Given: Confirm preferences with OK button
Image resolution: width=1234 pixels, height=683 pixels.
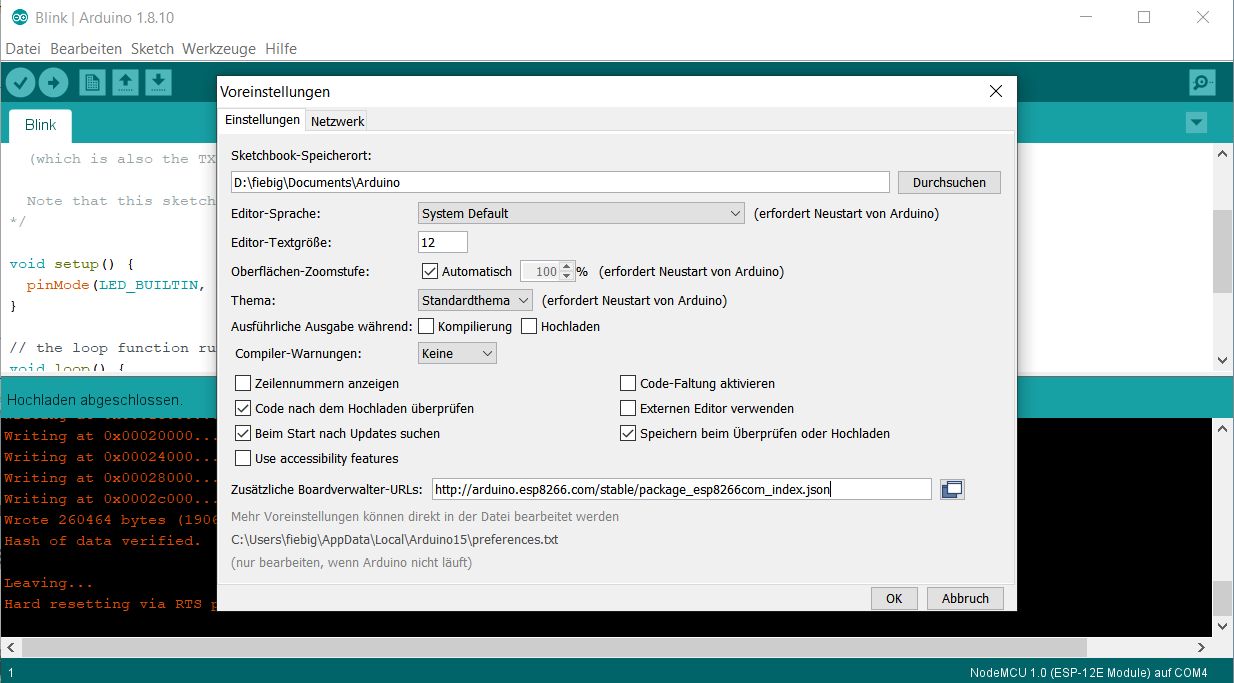Looking at the screenshot, I should (893, 598).
